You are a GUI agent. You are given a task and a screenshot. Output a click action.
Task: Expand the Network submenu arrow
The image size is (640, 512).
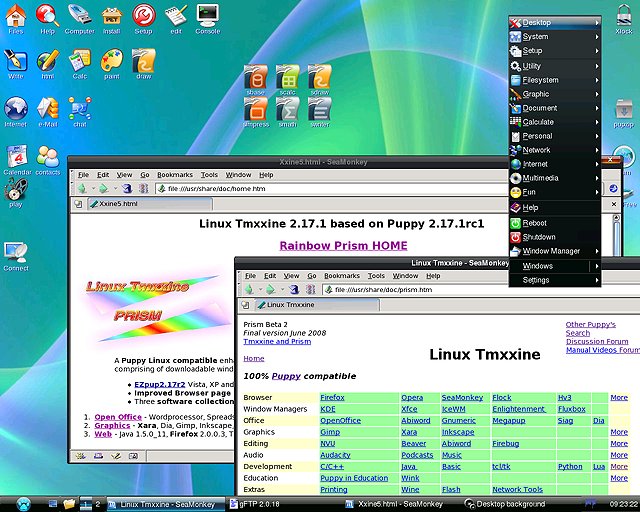597,150
